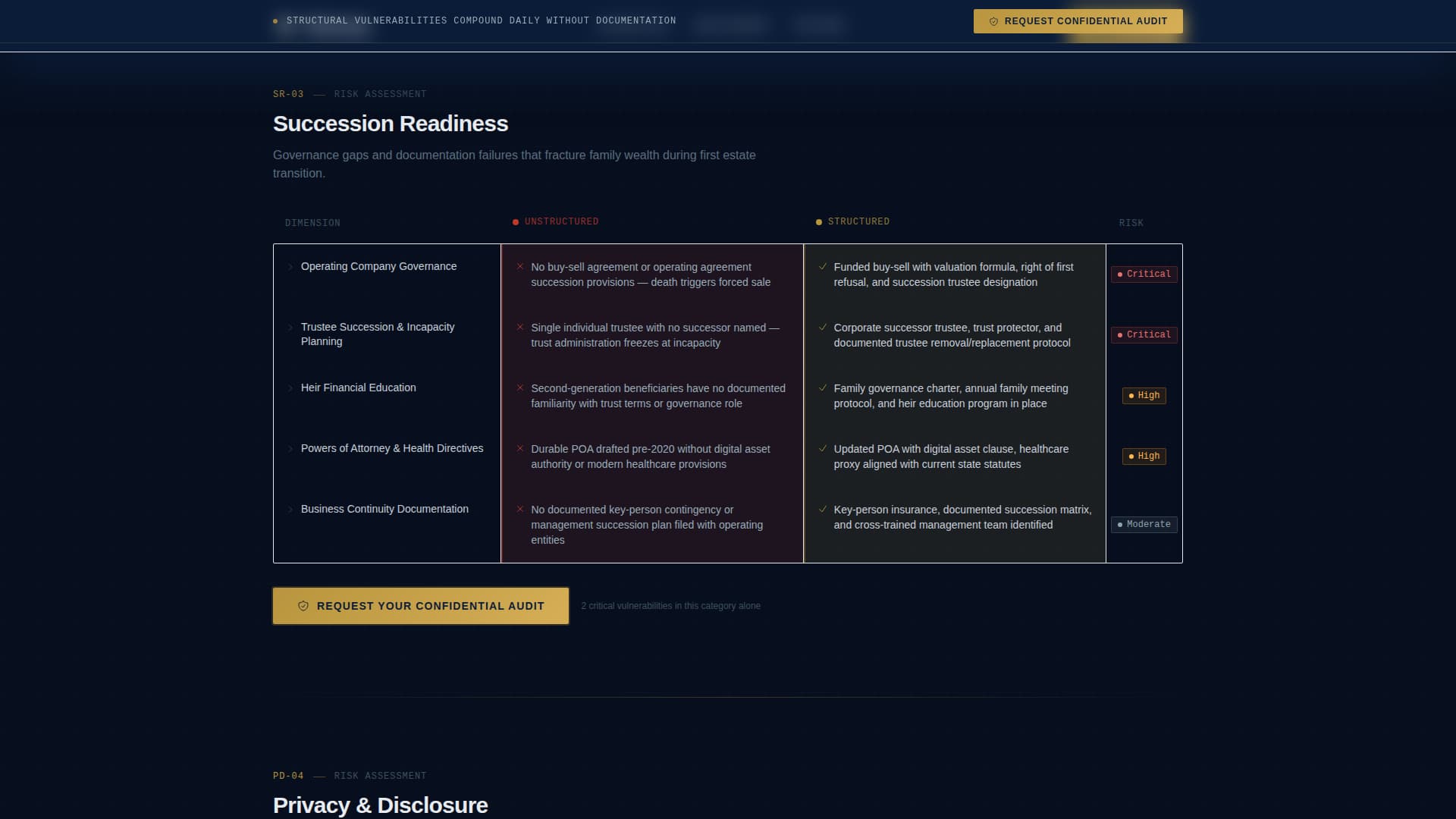Click Heir Financial Education label
The image size is (1456, 819).
pyautogui.click(x=358, y=388)
